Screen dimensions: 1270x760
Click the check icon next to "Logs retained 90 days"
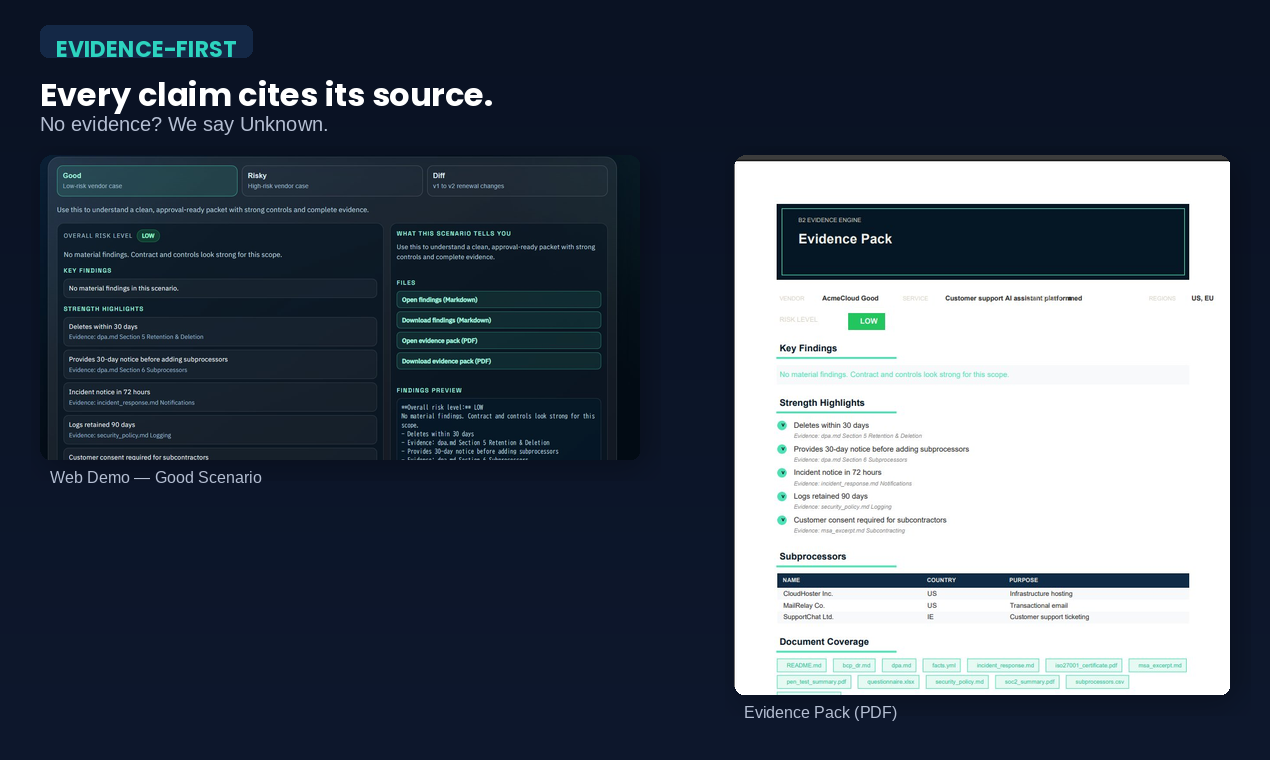(x=782, y=495)
